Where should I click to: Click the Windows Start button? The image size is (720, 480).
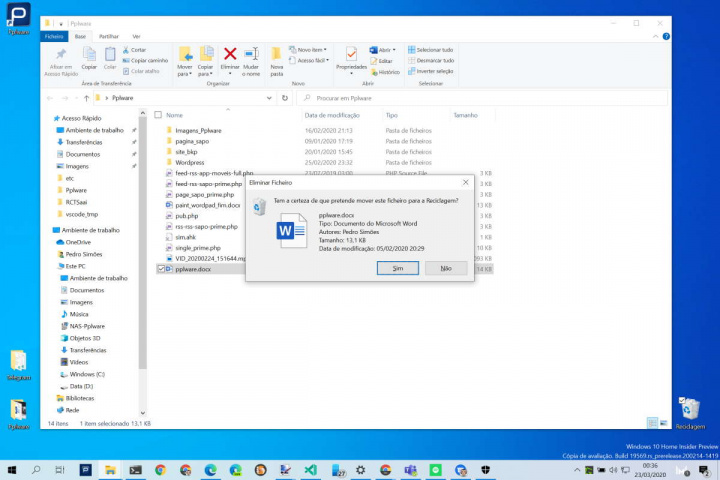(x=12, y=469)
